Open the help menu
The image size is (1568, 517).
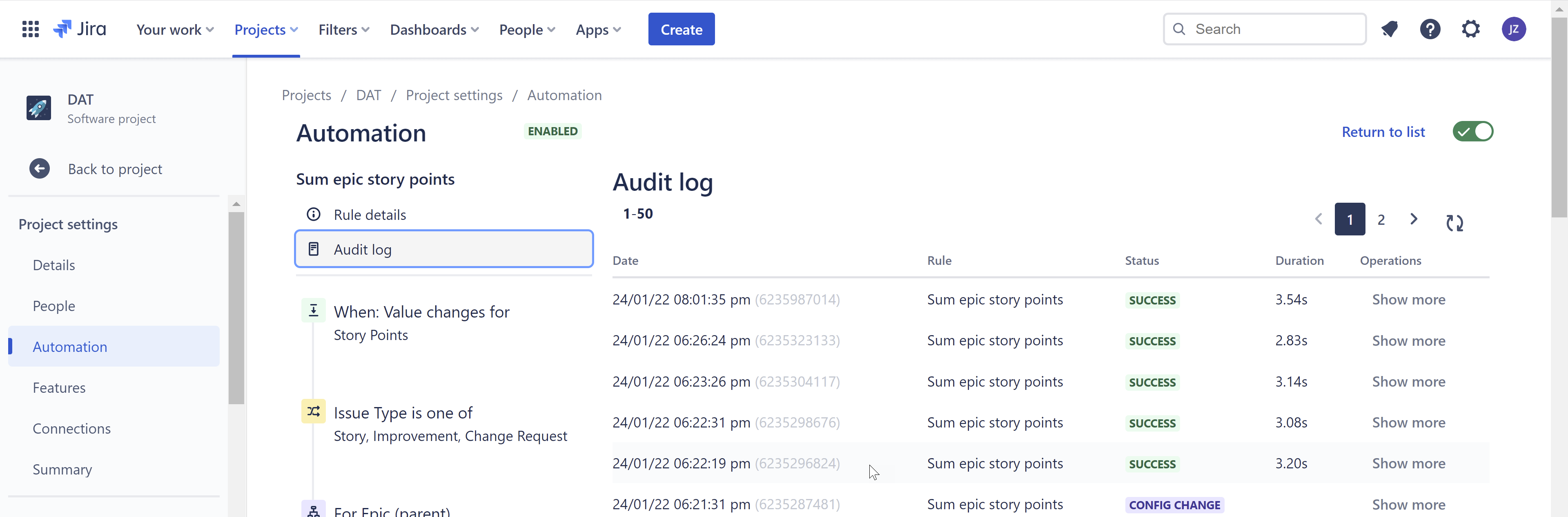[x=1430, y=29]
